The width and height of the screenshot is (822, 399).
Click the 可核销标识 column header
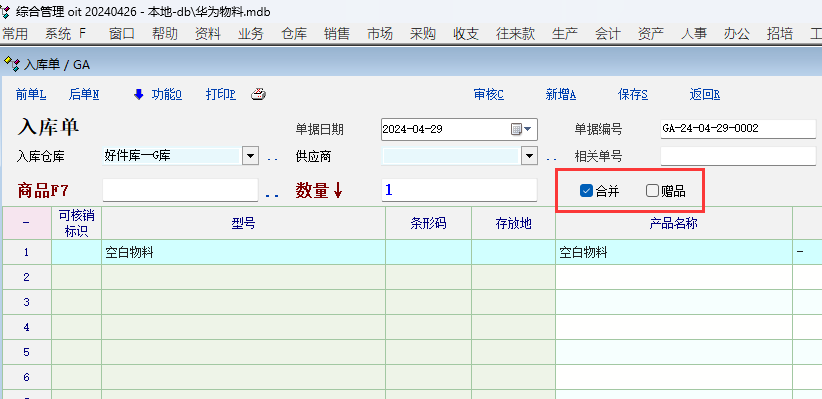point(77,223)
